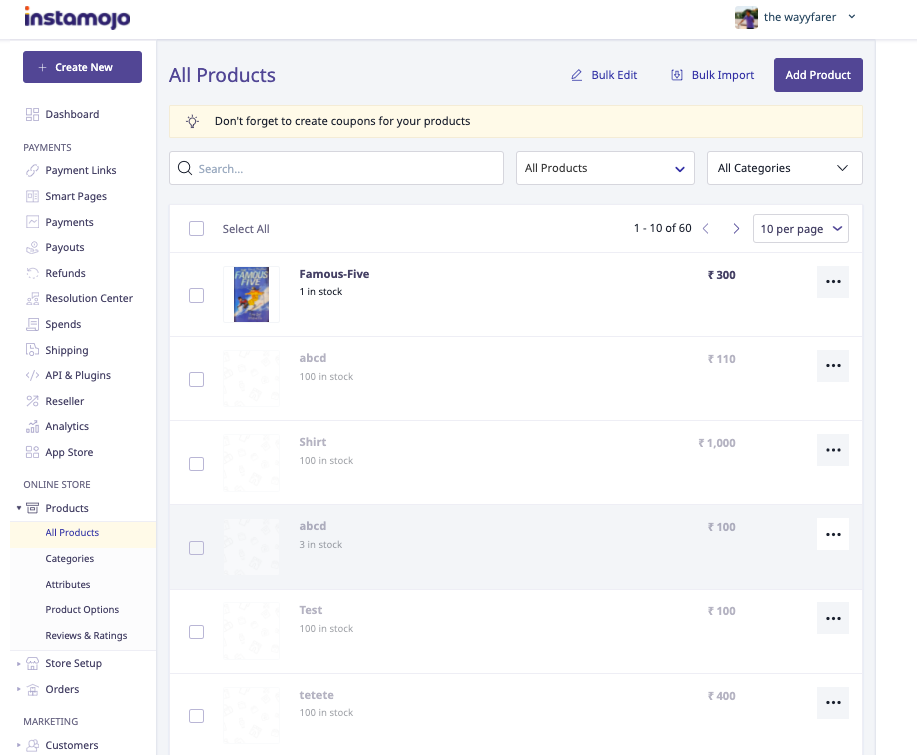Click the Payments chart icon

(32, 222)
